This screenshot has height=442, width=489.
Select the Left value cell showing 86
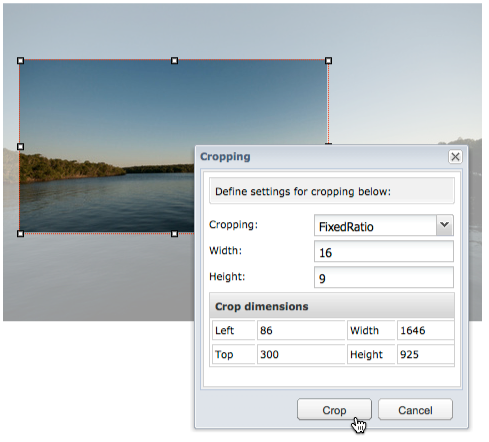(301, 330)
